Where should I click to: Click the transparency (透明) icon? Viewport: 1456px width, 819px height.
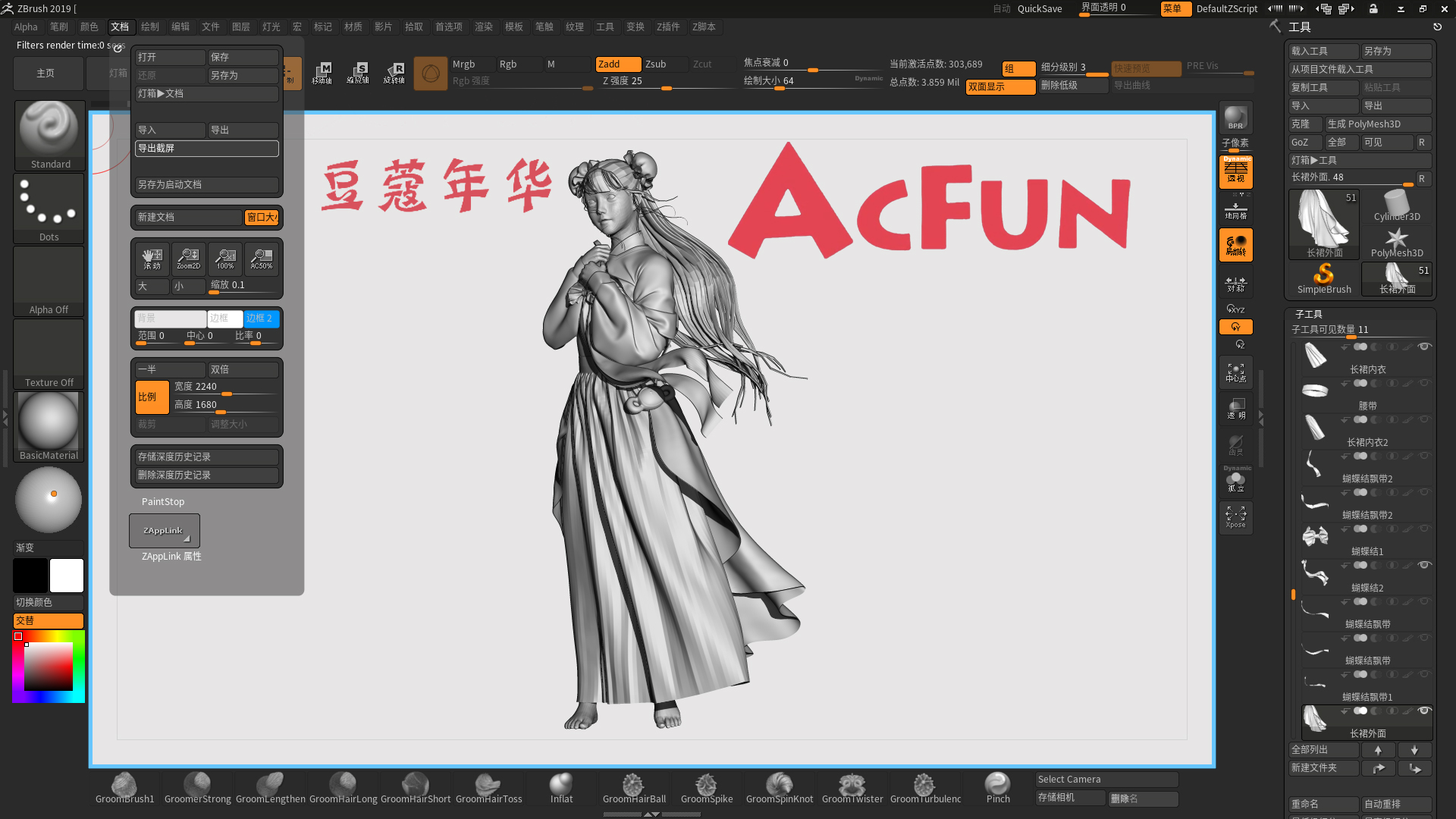pos(1235,408)
